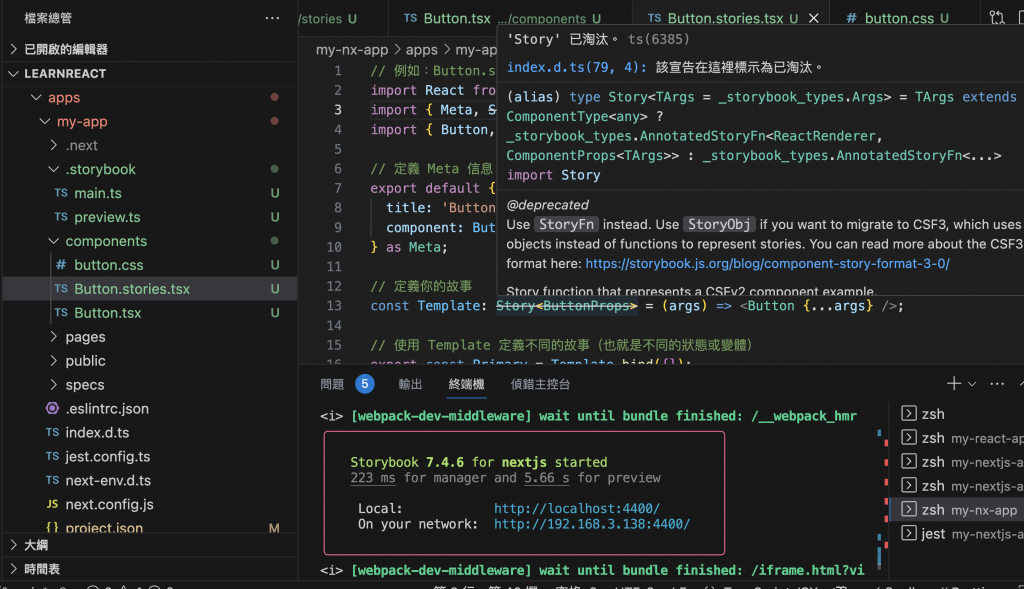Open terminal panel more actions ellipsis
This screenshot has height=589, width=1024.
(997, 384)
